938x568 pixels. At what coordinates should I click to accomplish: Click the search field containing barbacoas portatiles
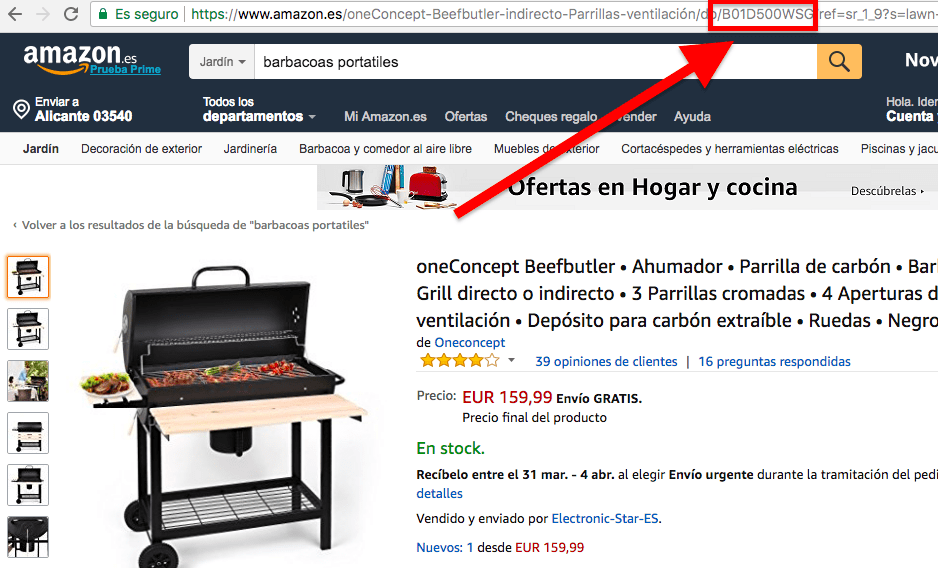(x=535, y=62)
